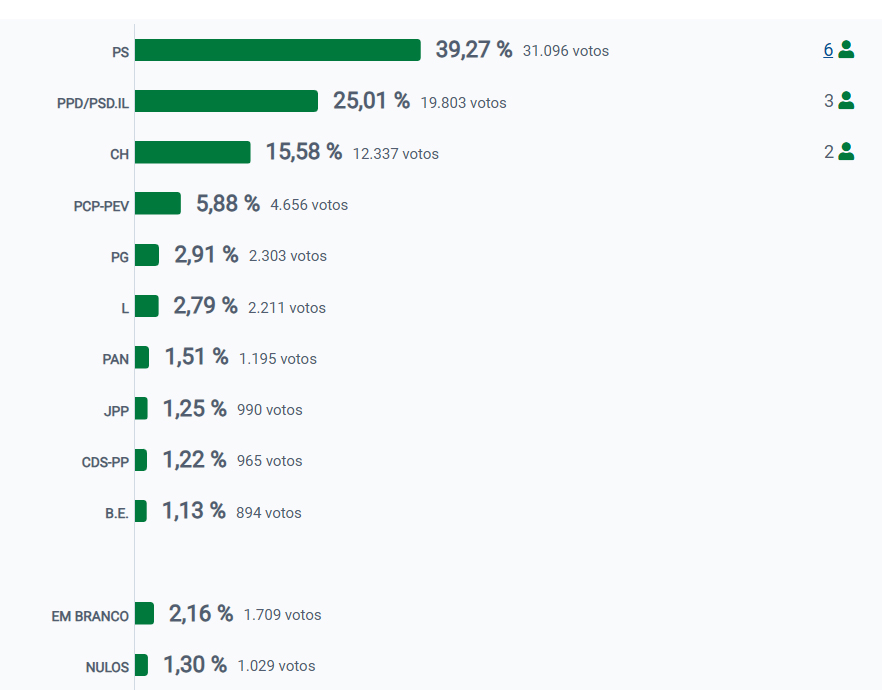This screenshot has width=882, height=690.
Task: Click the seat count '2' for CH
Action: (x=828, y=152)
